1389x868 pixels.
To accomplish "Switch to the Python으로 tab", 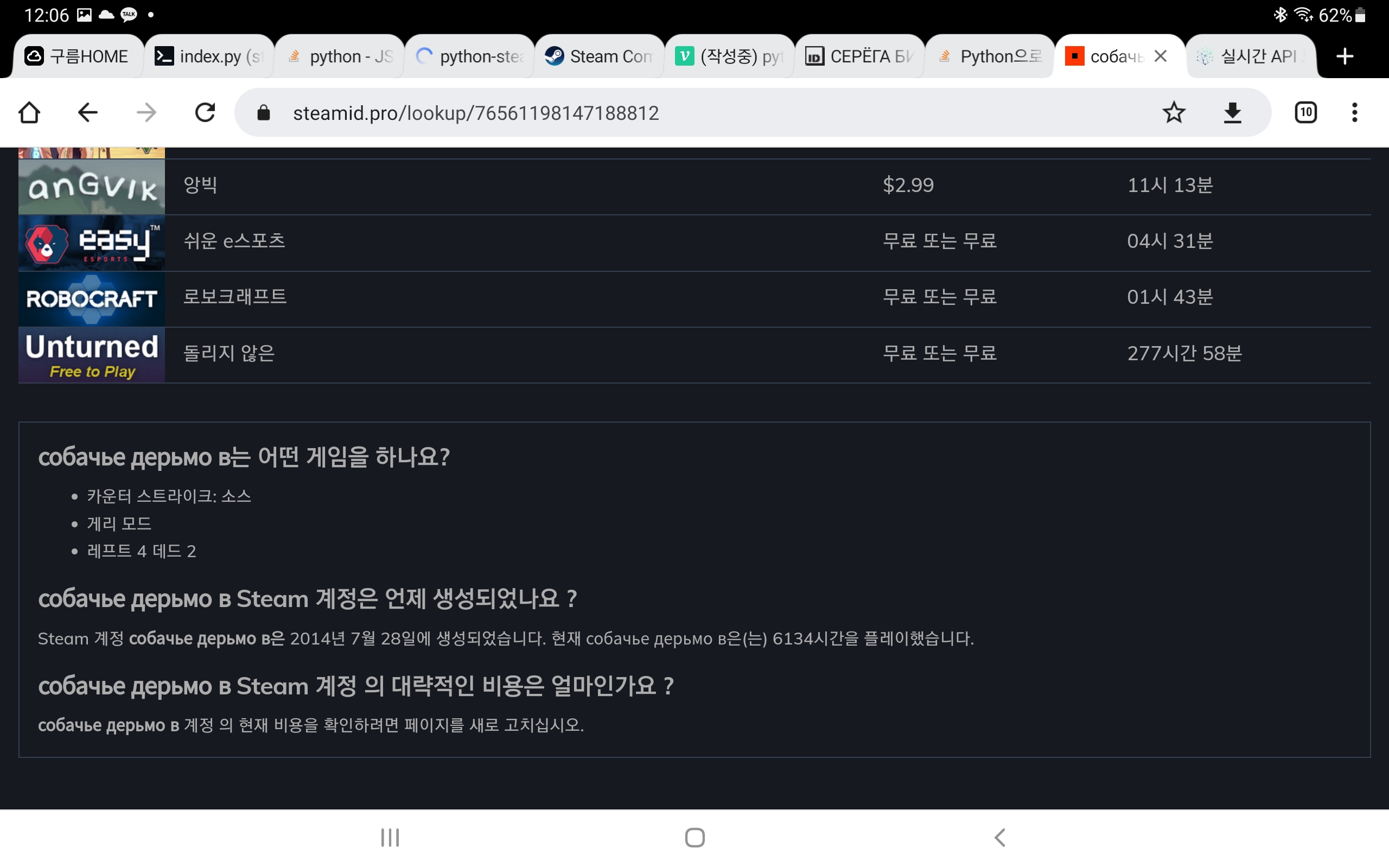I will (x=990, y=56).
